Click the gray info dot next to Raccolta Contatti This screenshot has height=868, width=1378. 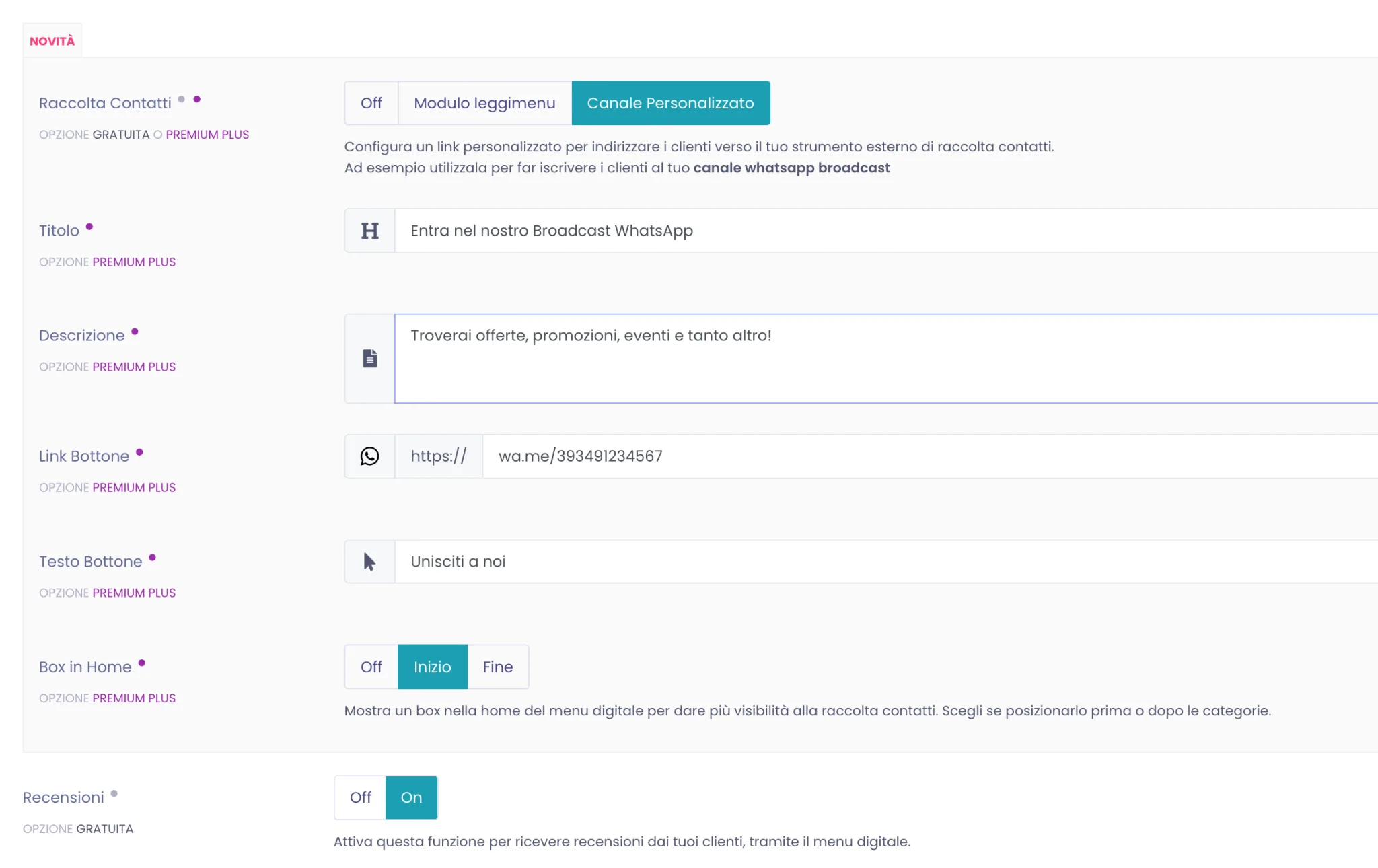181,99
